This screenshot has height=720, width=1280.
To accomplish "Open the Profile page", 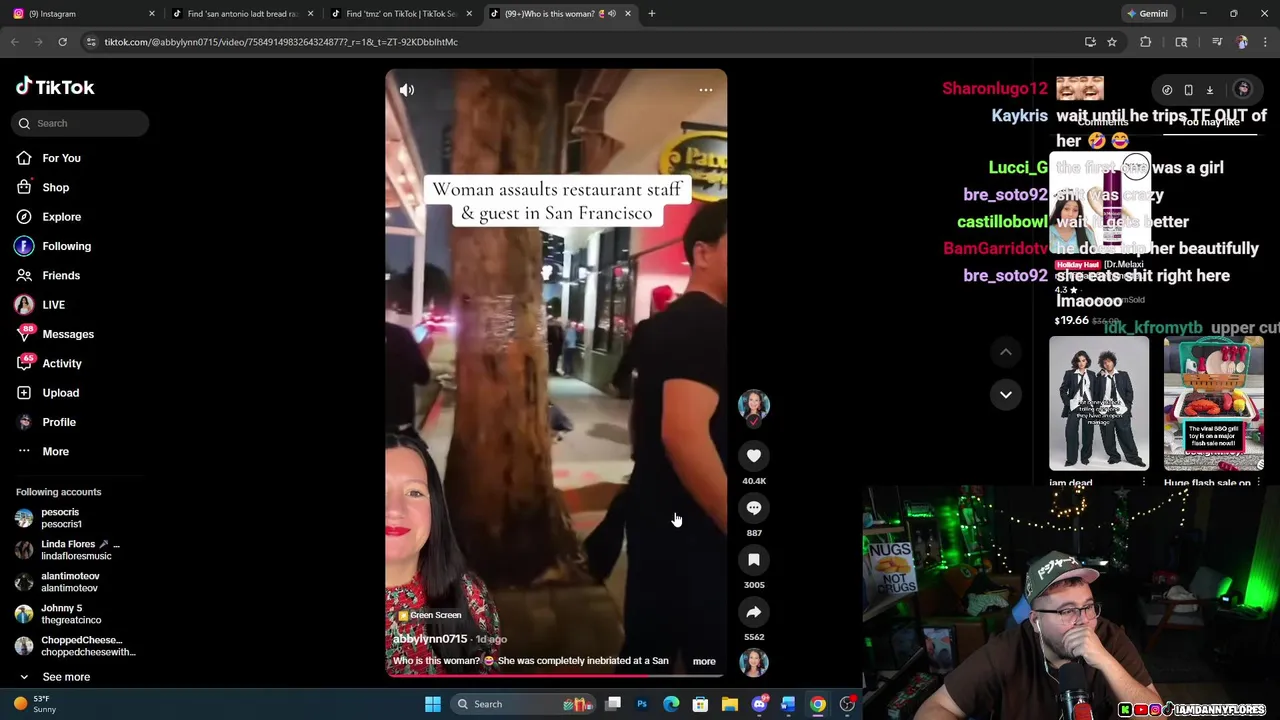I will pyautogui.click(x=59, y=422).
